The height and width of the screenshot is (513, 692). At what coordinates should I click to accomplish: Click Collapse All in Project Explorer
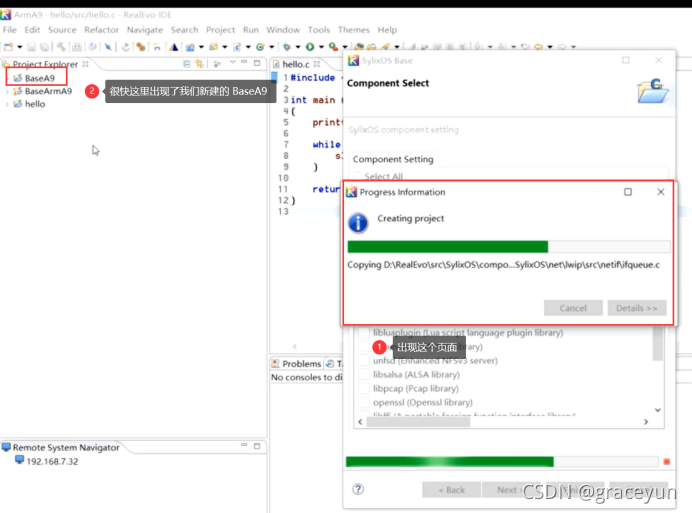[x=187, y=64]
